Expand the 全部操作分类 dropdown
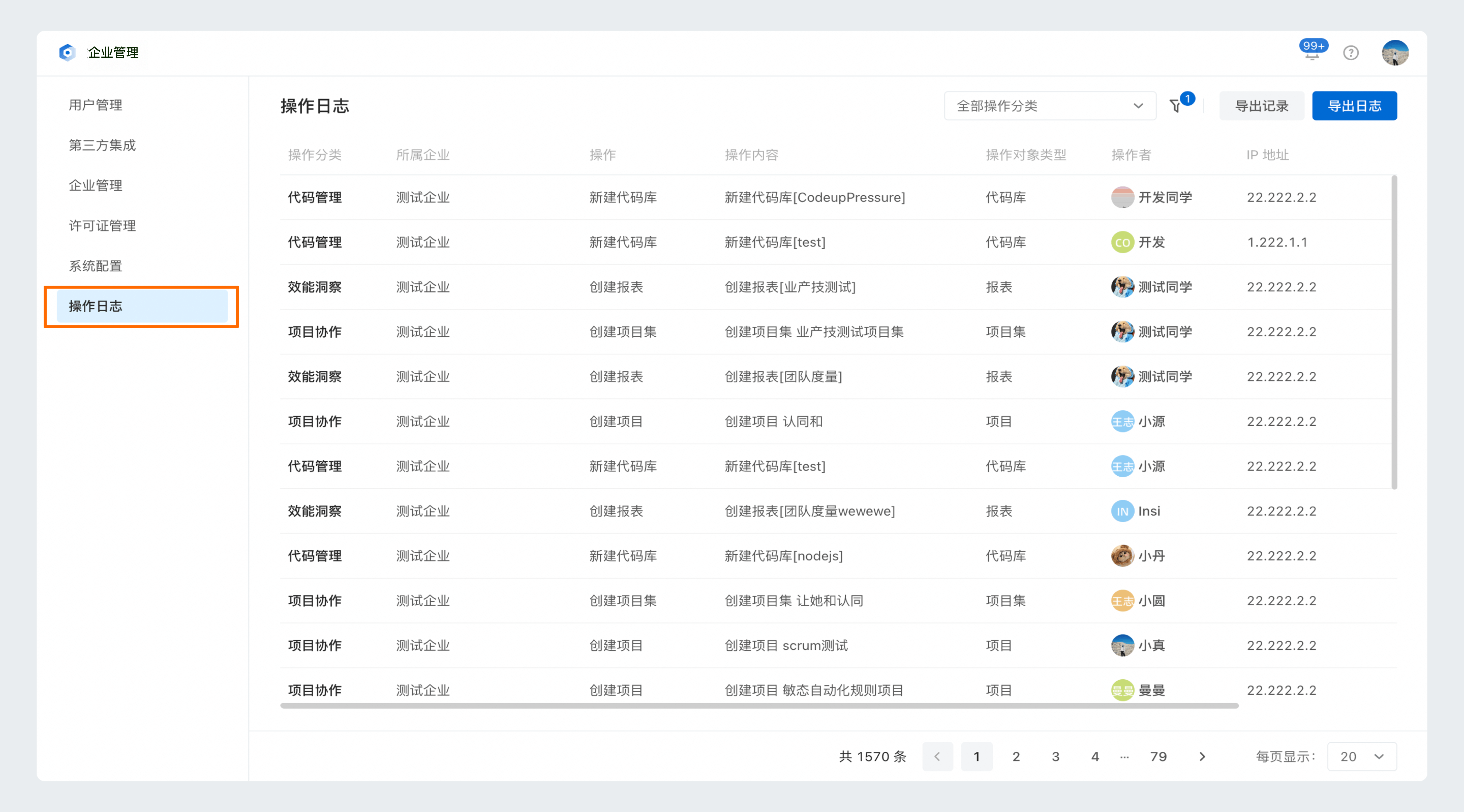 click(x=1050, y=106)
